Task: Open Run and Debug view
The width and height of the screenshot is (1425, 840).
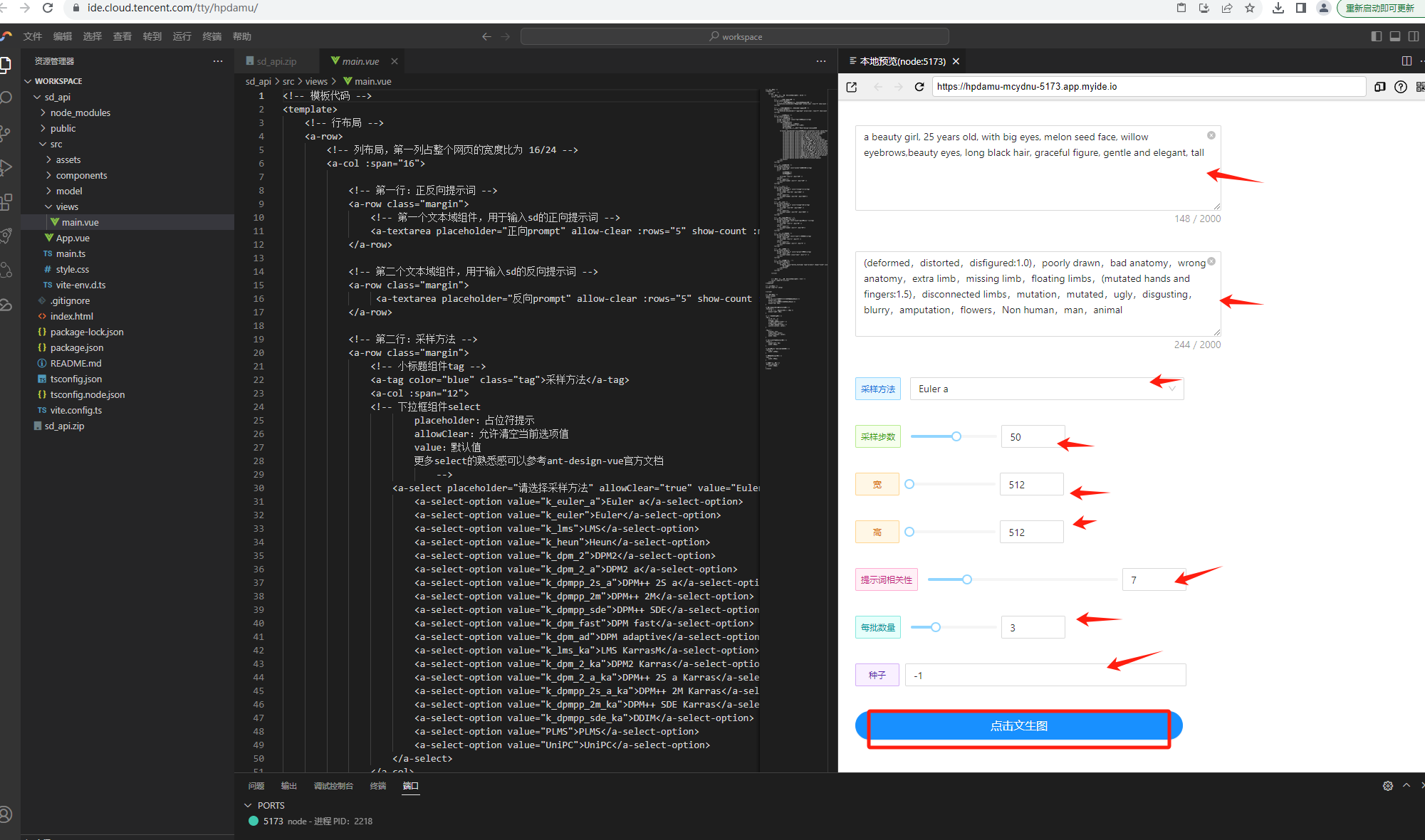Action: 6,167
